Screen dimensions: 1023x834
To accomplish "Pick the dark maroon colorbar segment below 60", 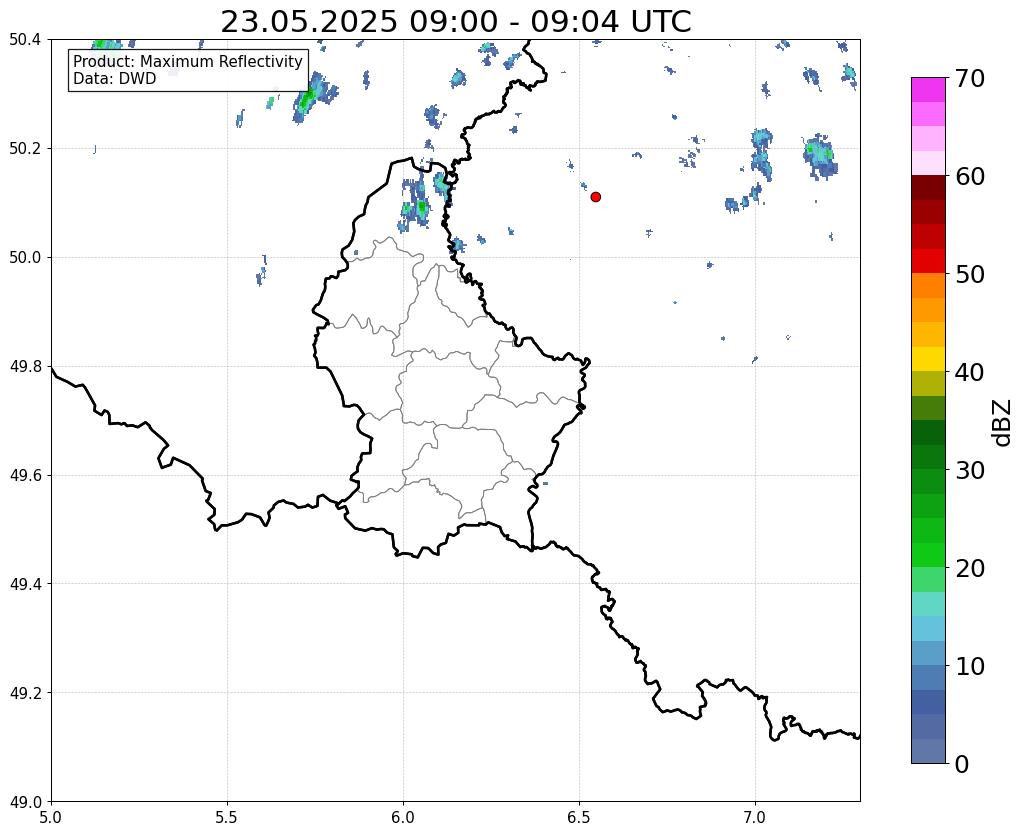I will 928,188.
